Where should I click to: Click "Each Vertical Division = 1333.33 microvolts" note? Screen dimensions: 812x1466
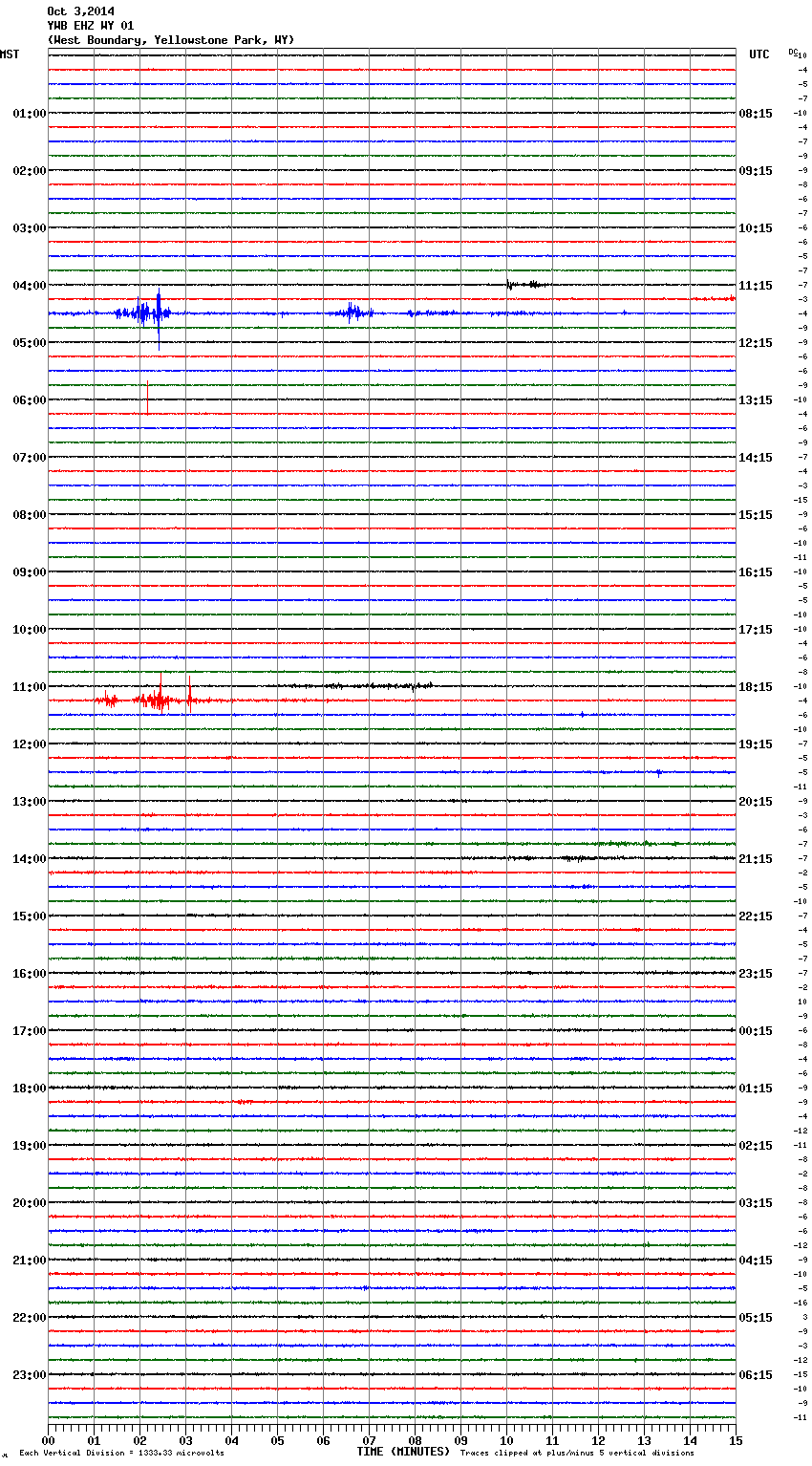click(x=121, y=1454)
